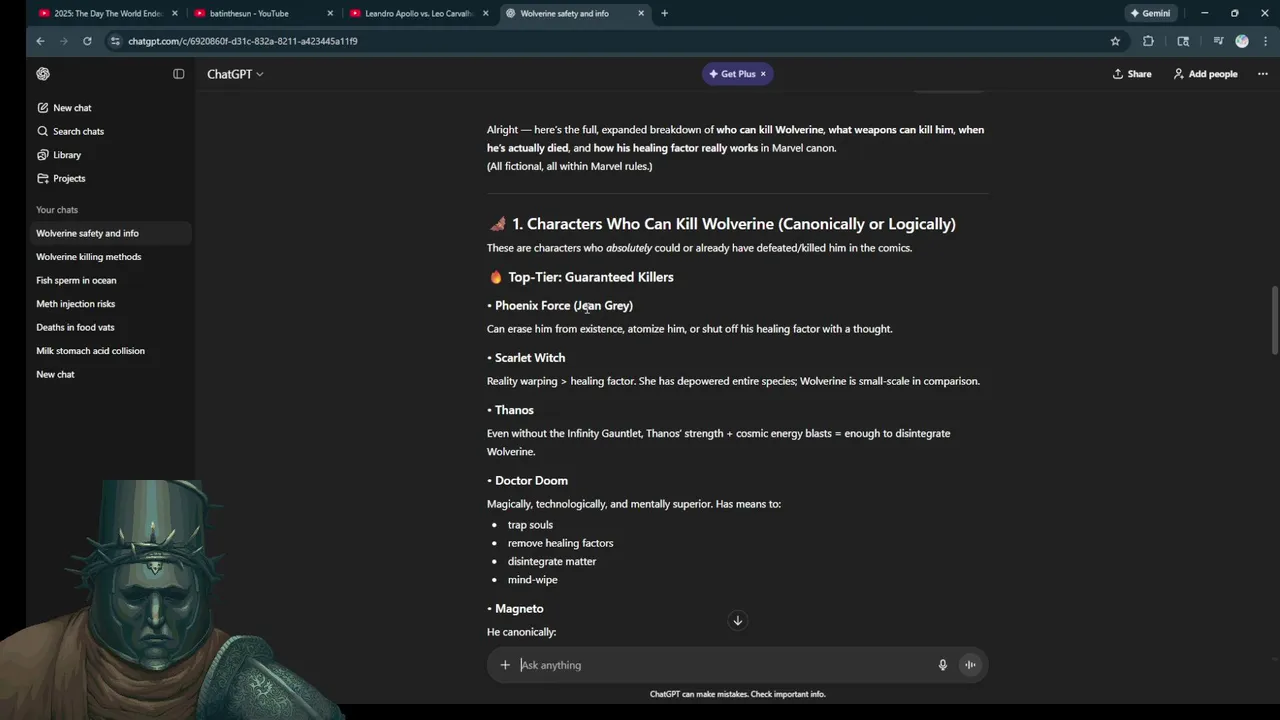1280x720 pixels.
Task: Close the 'Leandro Apollo vs. Leo Carvalho' tab
Action: [x=487, y=13]
